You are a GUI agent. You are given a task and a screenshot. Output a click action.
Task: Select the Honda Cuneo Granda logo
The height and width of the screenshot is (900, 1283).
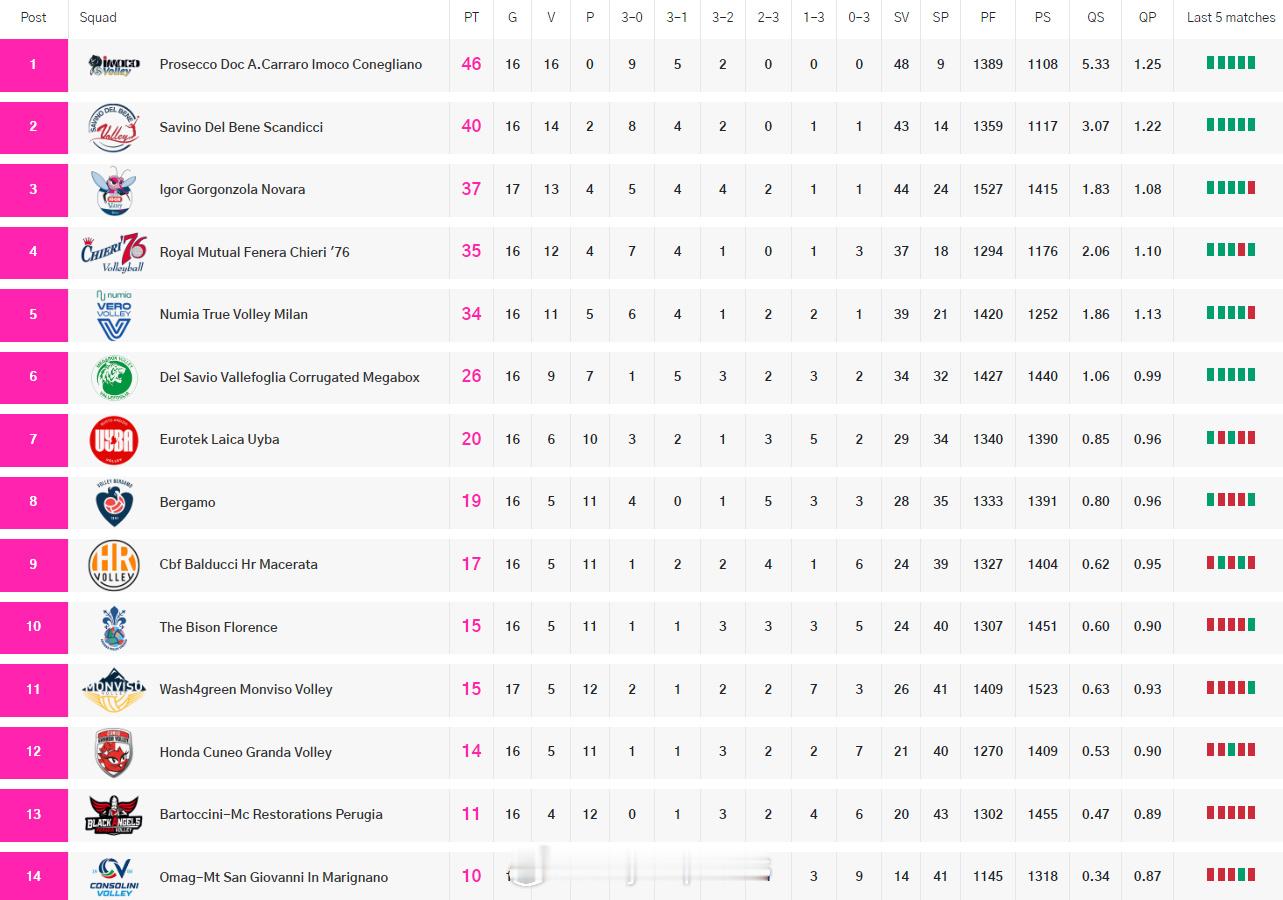[114, 752]
